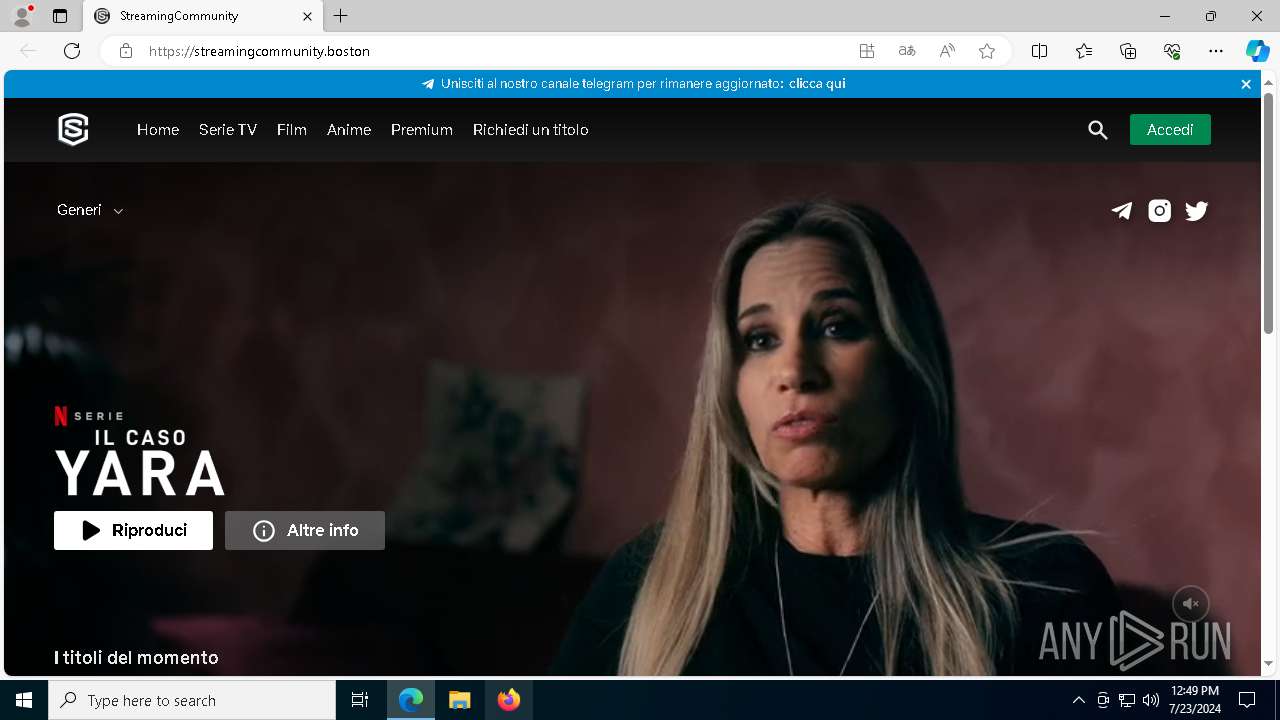Open the site search magnifier icon
The width and height of the screenshot is (1280, 720).
(1098, 130)
